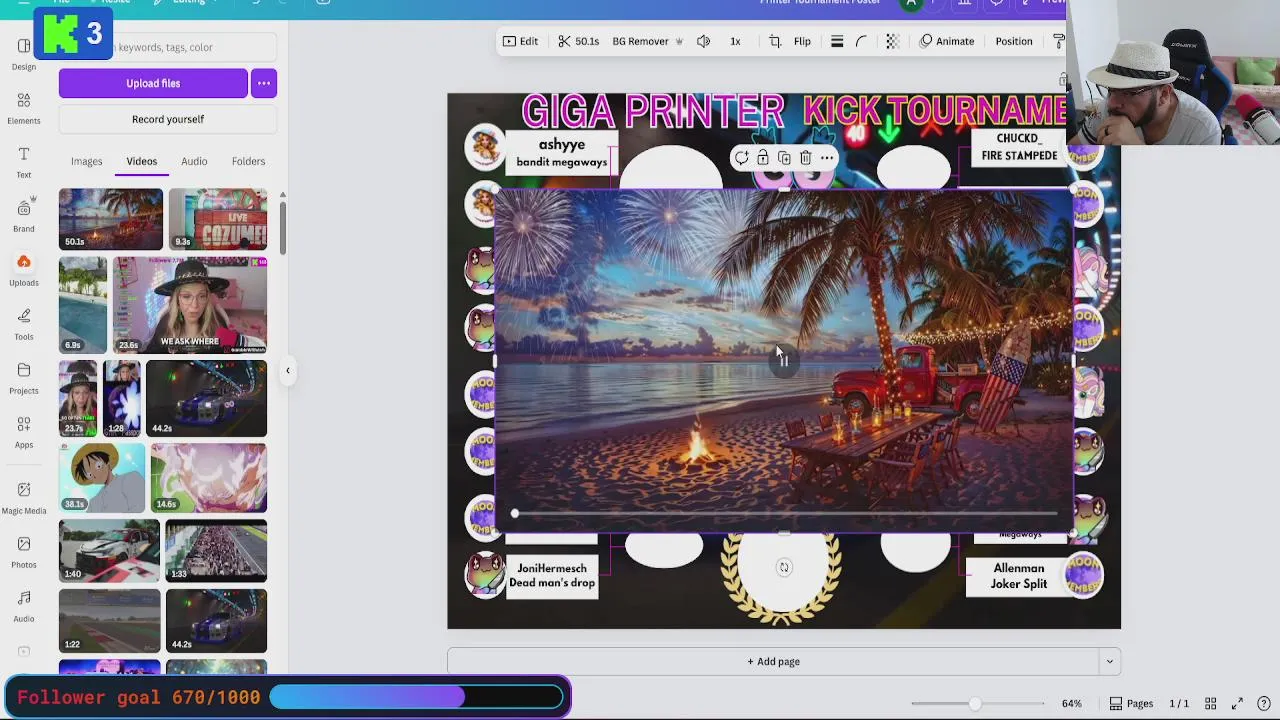Open the Brand panel
The width and height of the screenshot is (1280, 720).
[x=24, y=217]
